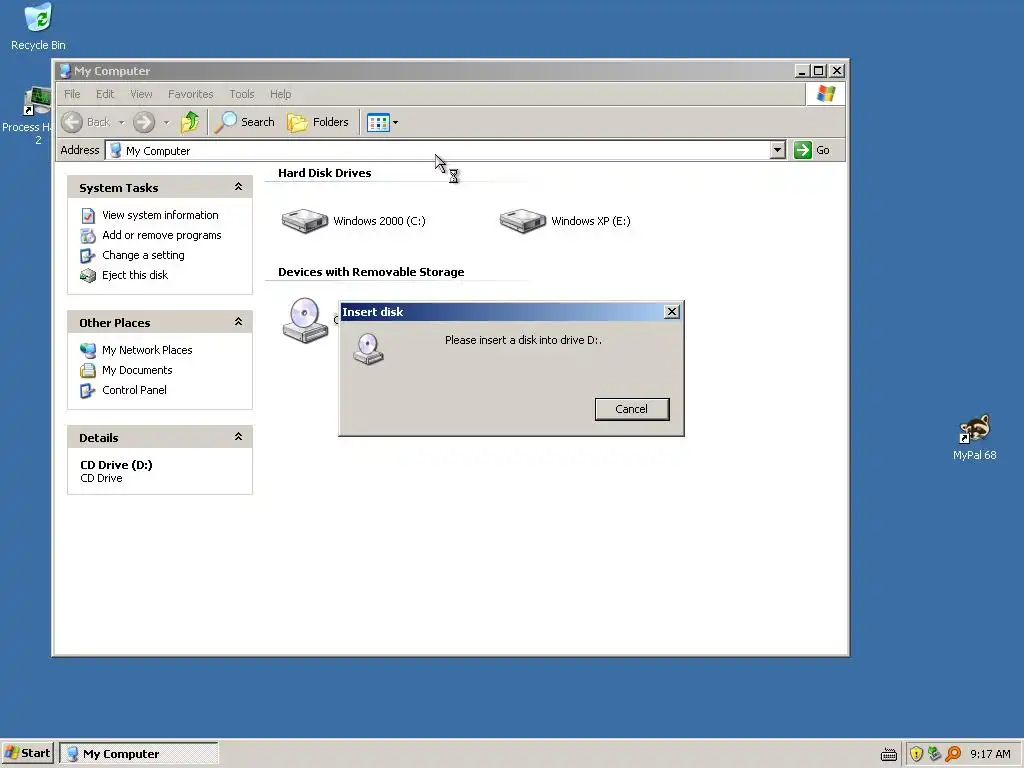Screen dimensions: 1024x768
Task: Go up one folder level
Action: pyautogui.click(x=190, y=122)
